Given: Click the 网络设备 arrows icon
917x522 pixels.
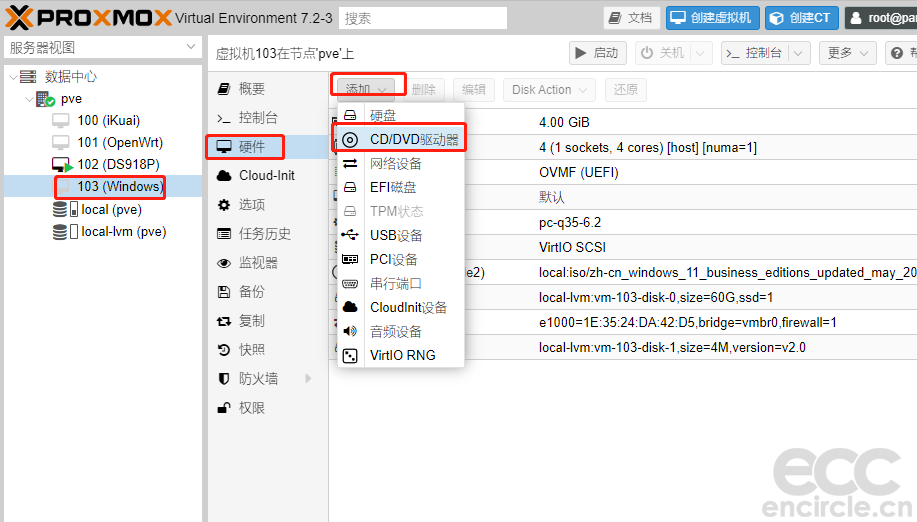Looking at the screenshot, I should [350, 163].
